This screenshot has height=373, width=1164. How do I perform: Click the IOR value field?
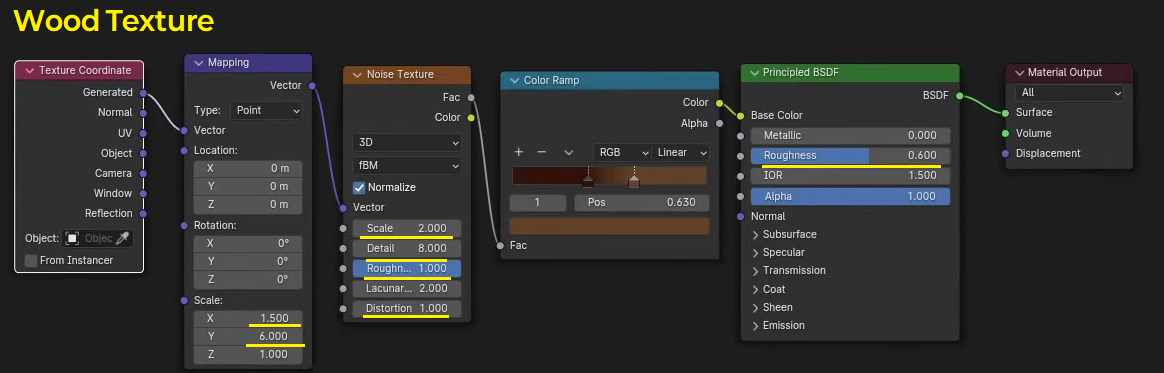851,176
